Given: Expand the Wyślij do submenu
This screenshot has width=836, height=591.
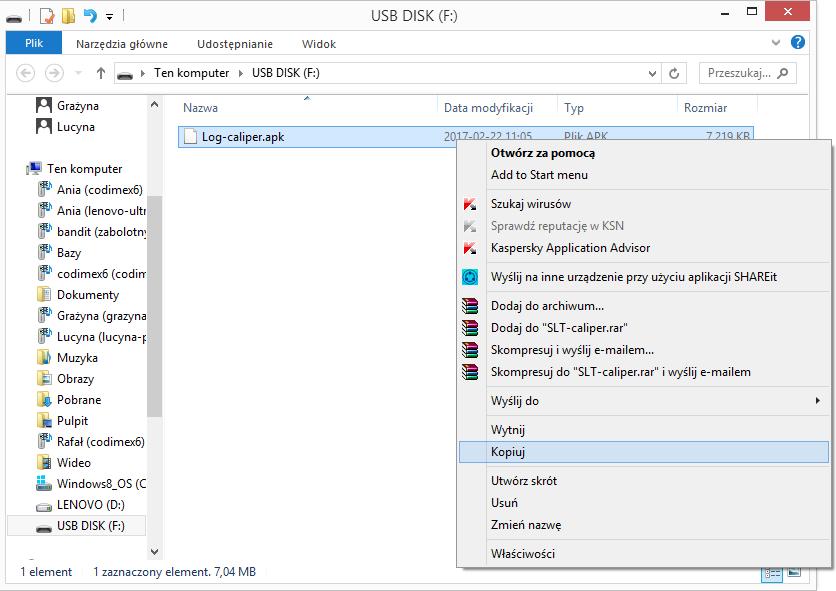Looking at the screenshot, I should coord(644,401).
